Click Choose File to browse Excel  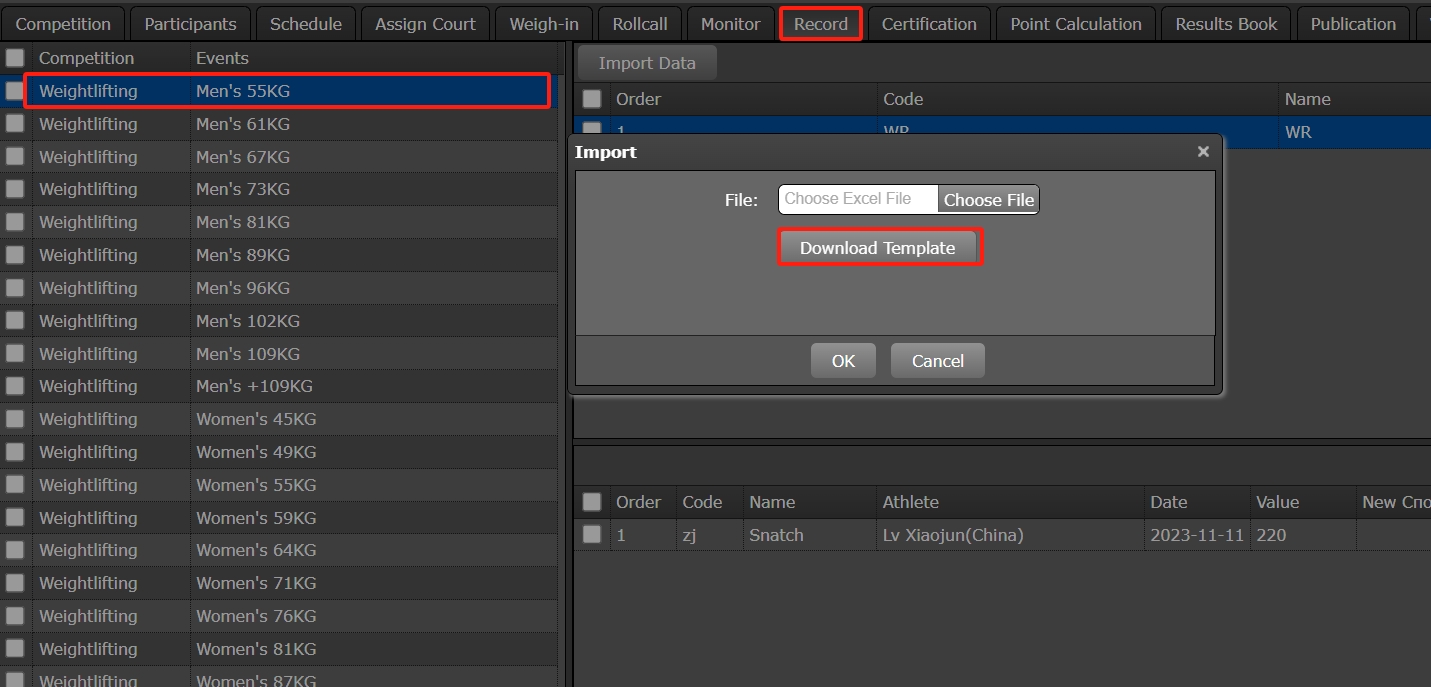(988, 200)
